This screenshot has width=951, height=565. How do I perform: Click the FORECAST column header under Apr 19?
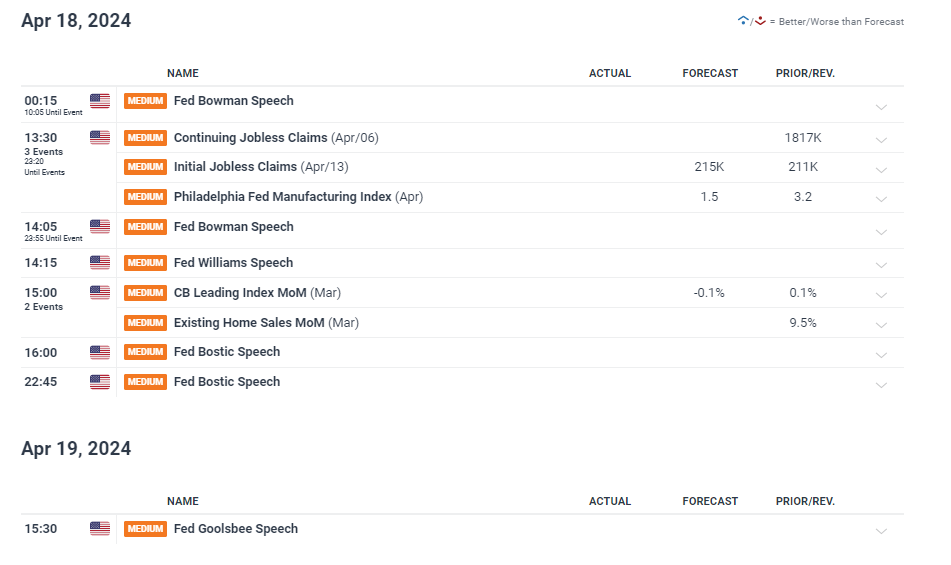(x=710, y=501)
